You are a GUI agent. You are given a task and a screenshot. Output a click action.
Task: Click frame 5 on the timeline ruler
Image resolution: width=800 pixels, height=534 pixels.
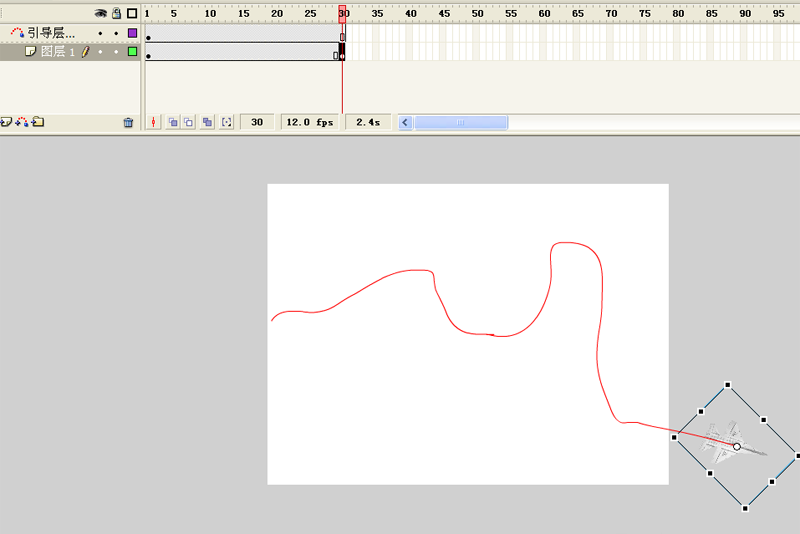174,13
